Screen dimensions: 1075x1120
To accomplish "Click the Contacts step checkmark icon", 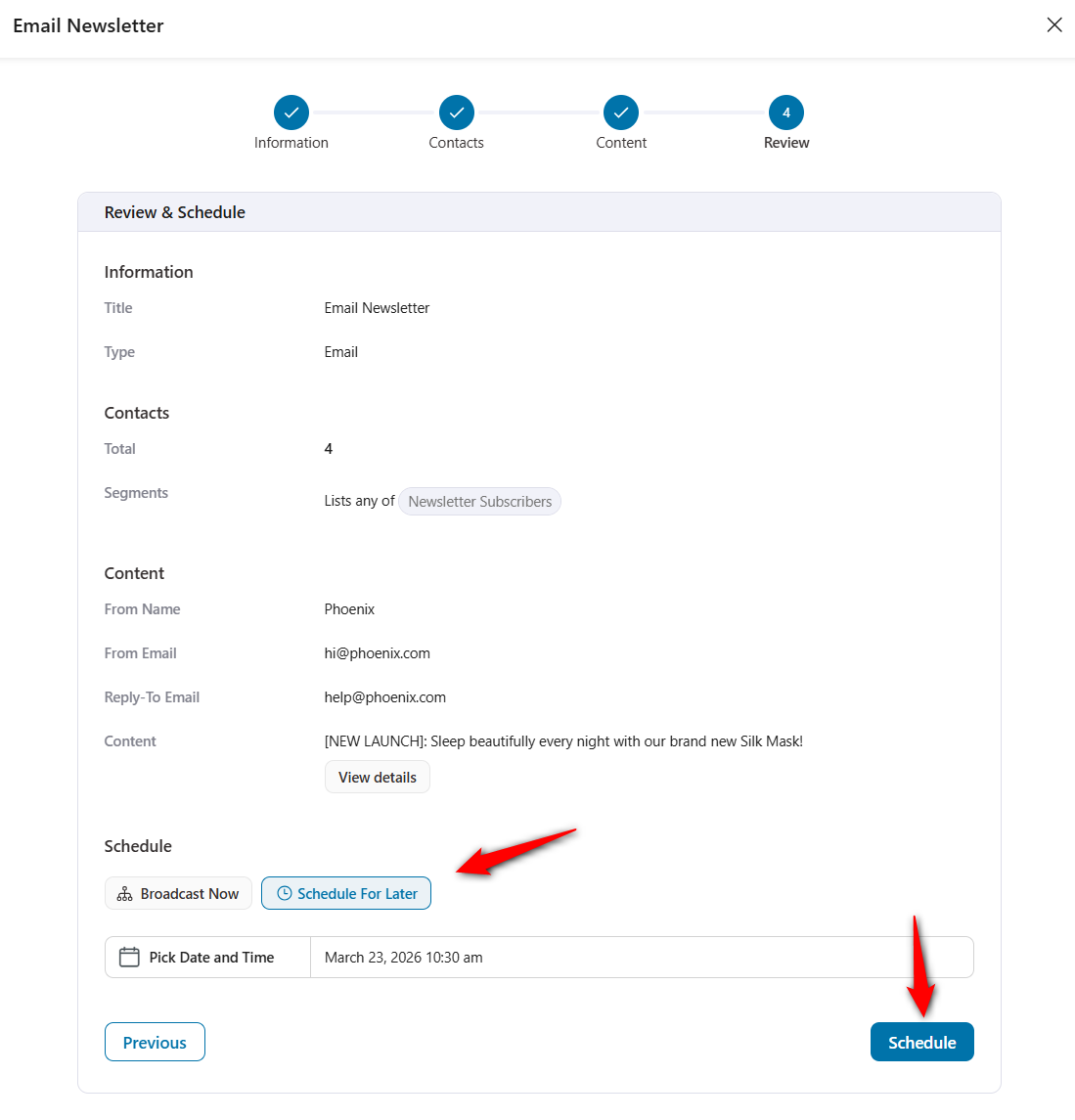I will click(x=456, y=112).
